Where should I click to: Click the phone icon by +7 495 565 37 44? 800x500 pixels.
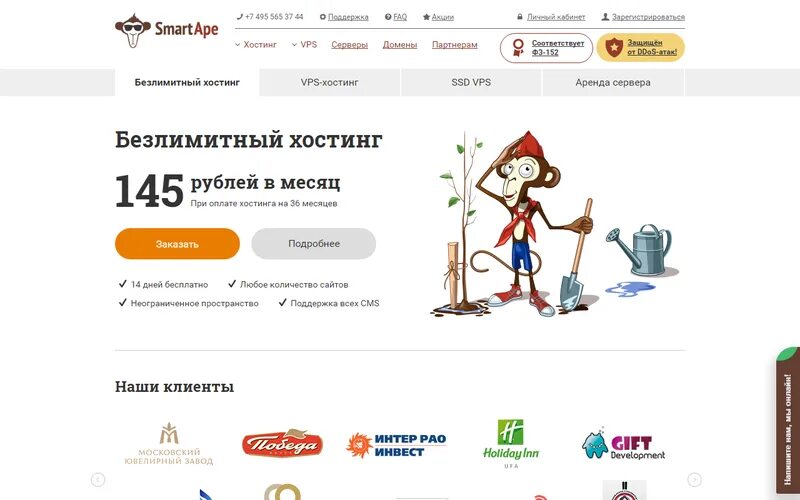(x=240, y=17)
